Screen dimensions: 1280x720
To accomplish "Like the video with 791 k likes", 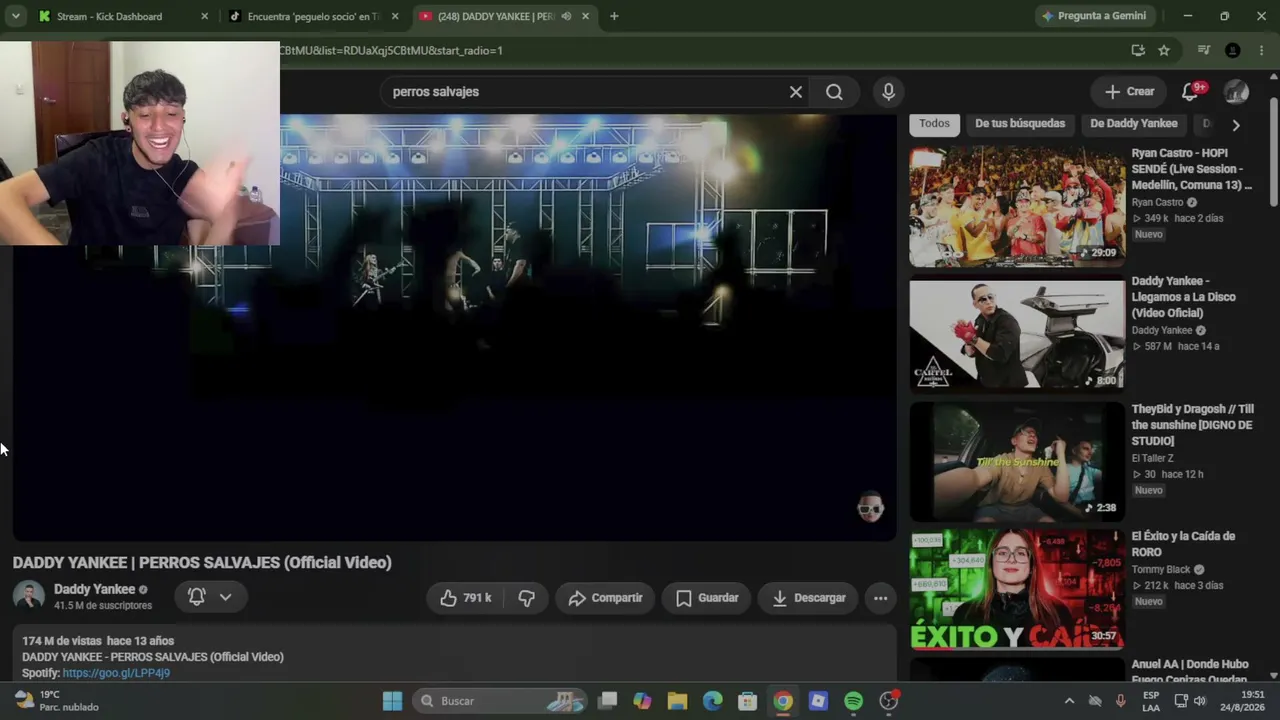I will click(x=466, y=598).
